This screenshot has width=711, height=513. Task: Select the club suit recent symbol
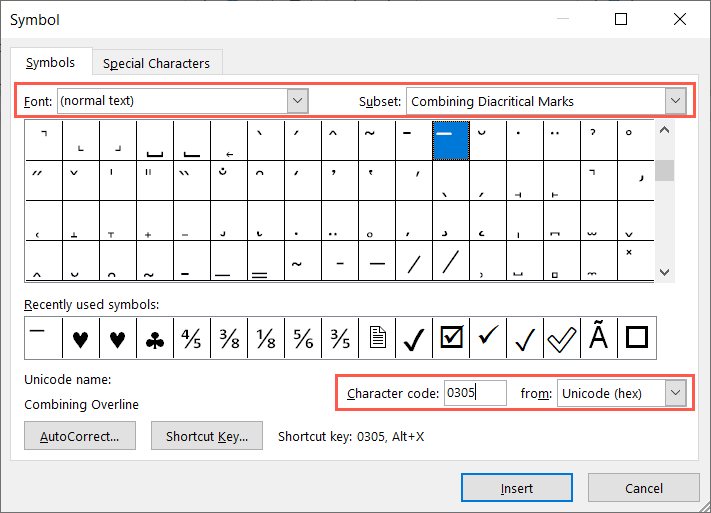155,339
